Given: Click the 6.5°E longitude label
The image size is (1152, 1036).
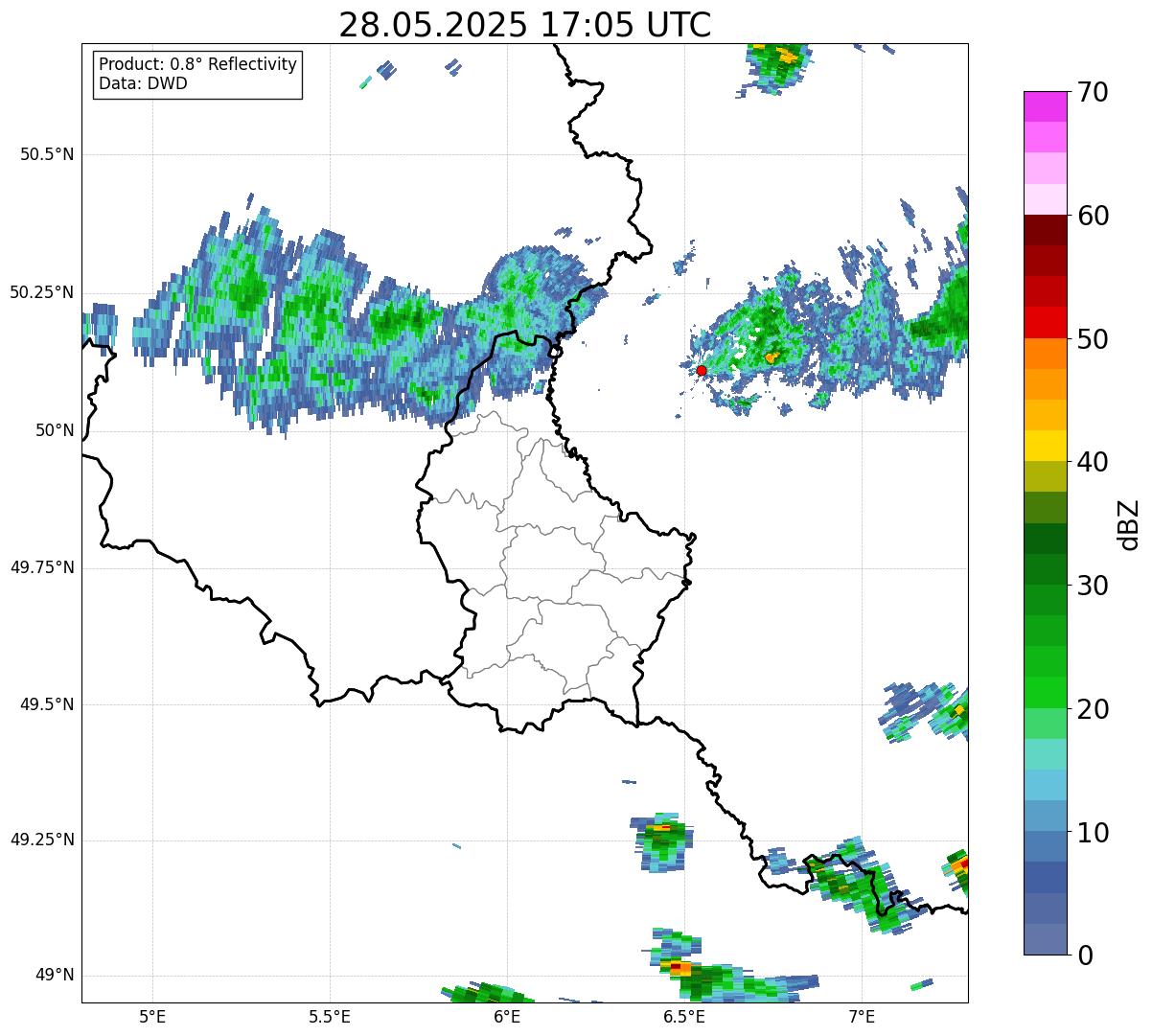Looking at the screenshot, I should pyautogui.click(x=684, y=1017).
